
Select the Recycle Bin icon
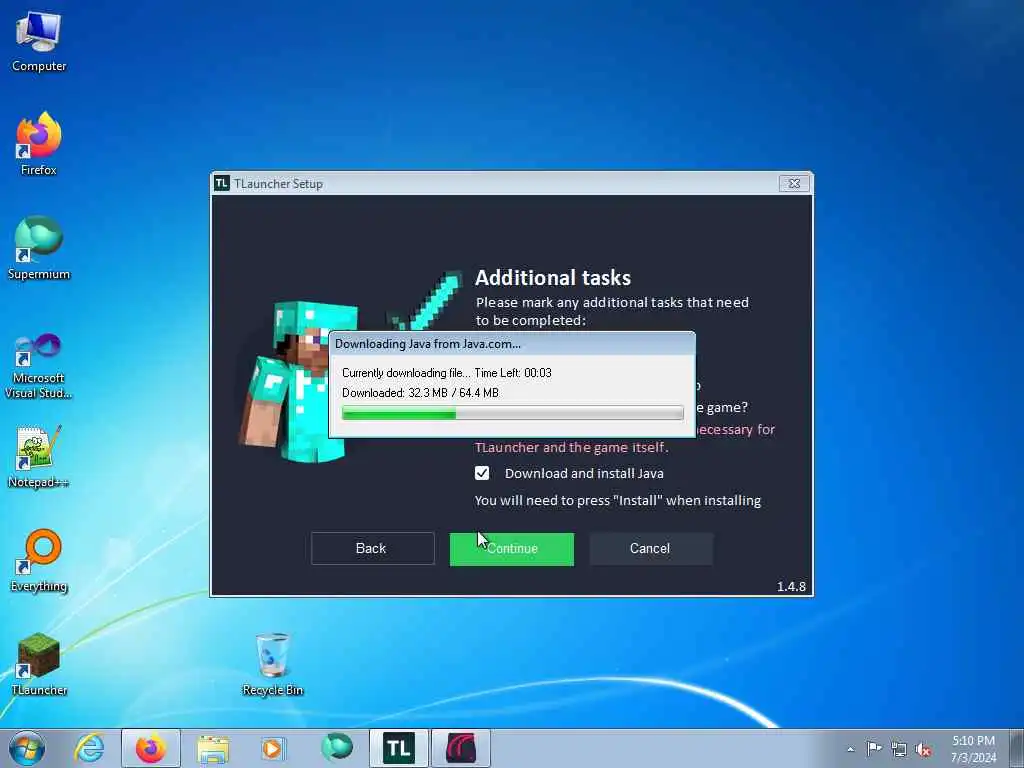coord(272,664)
